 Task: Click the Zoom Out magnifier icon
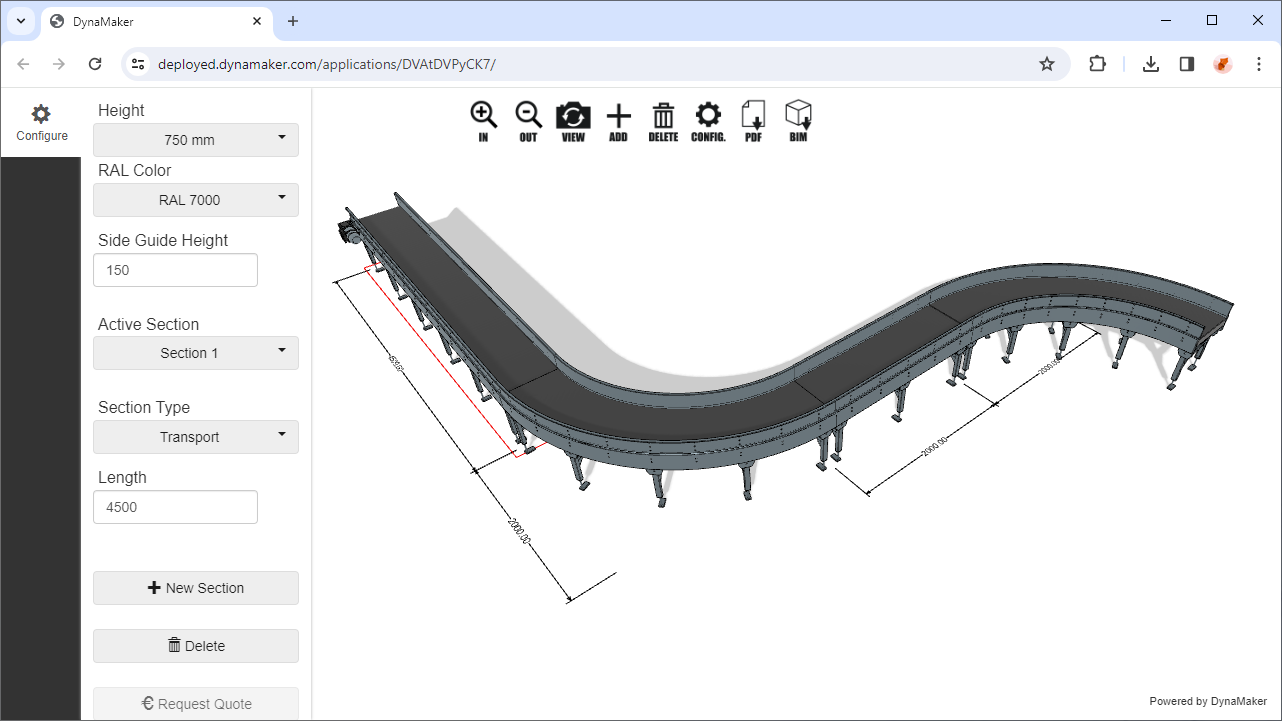[x=528, y=121]
